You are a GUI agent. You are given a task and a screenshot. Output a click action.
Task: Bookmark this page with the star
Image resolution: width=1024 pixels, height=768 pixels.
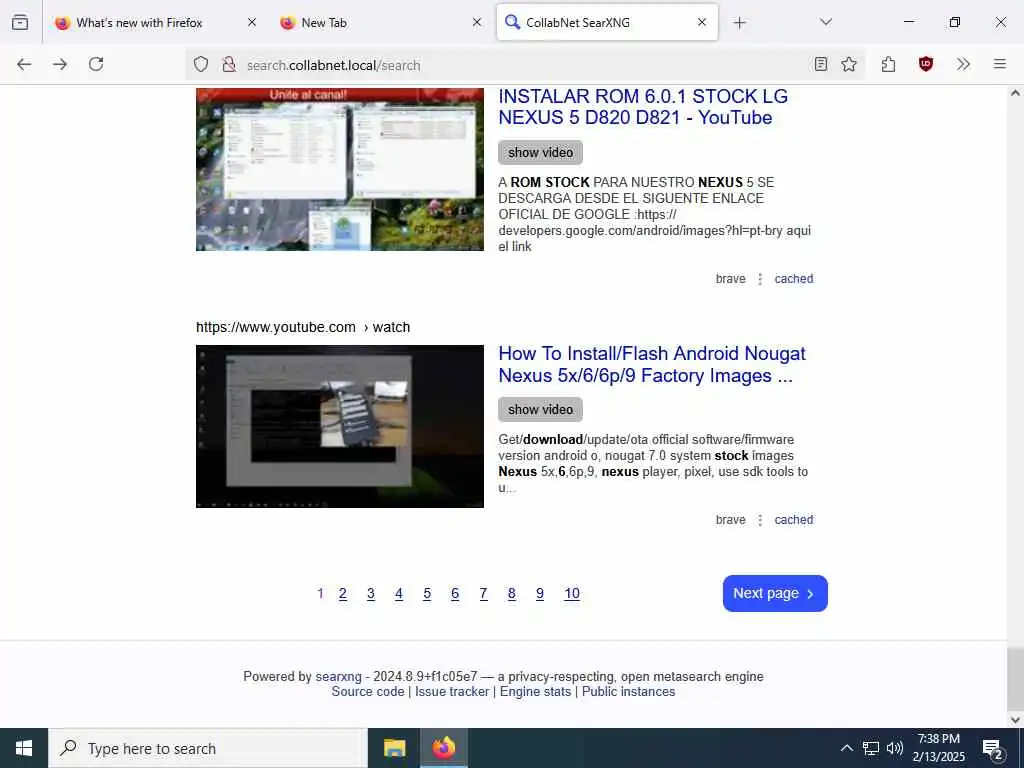849,64
